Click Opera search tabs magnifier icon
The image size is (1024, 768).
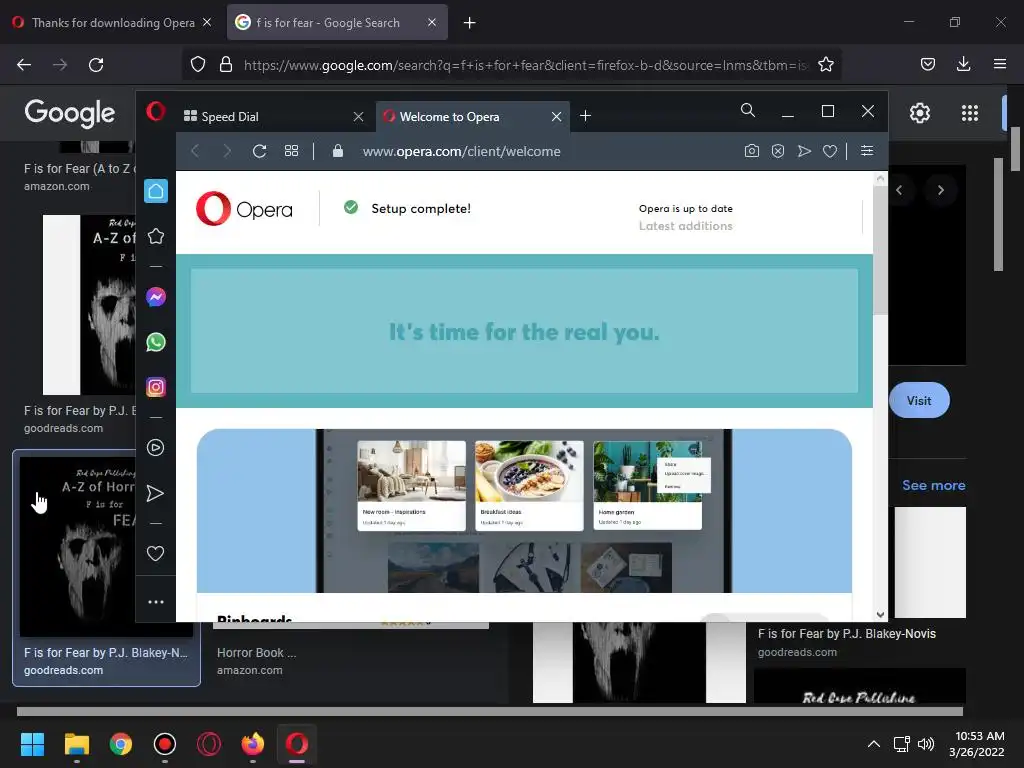748,110
